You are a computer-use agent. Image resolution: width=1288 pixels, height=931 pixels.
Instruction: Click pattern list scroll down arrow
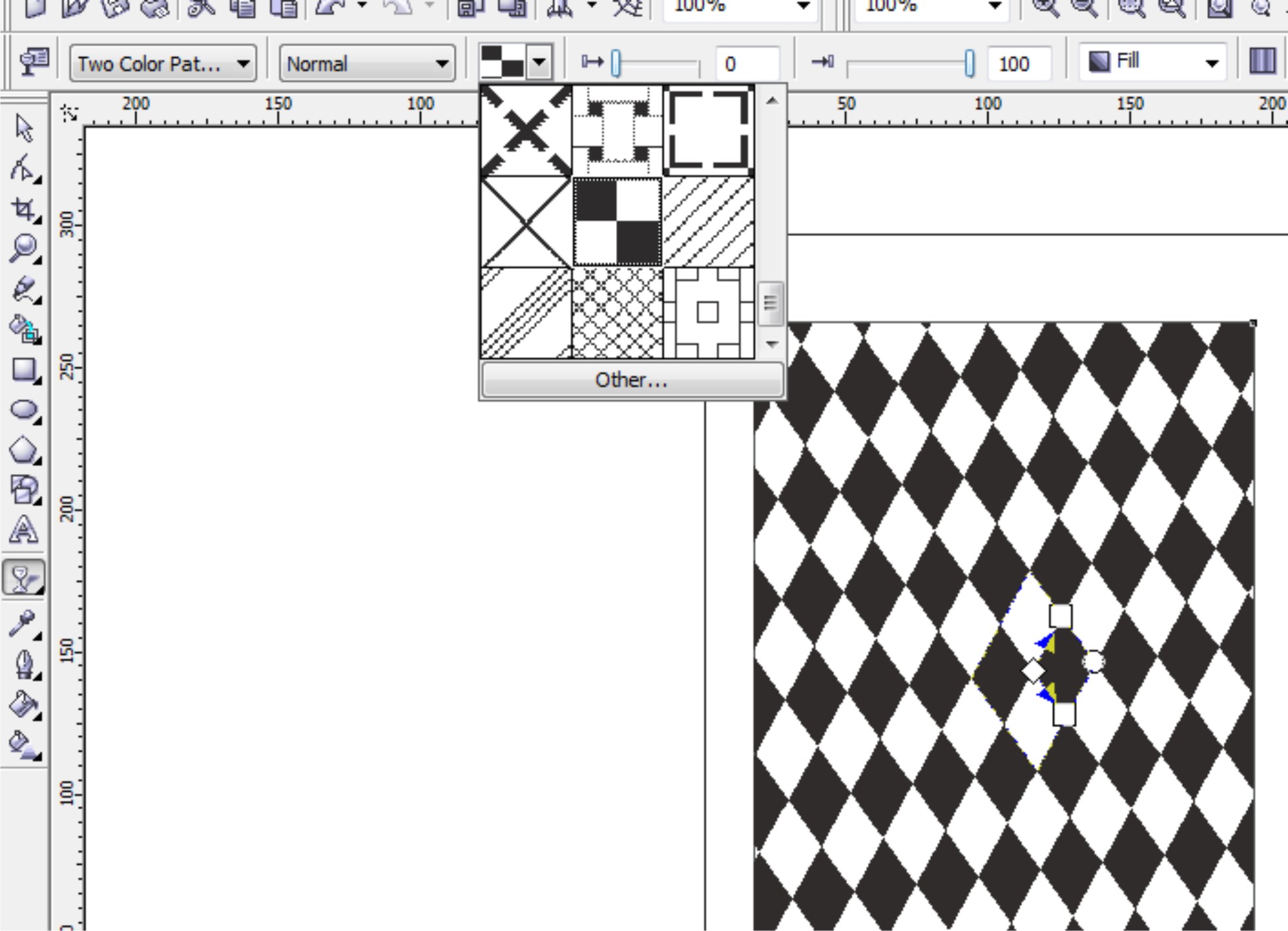(x=772, y=344)
